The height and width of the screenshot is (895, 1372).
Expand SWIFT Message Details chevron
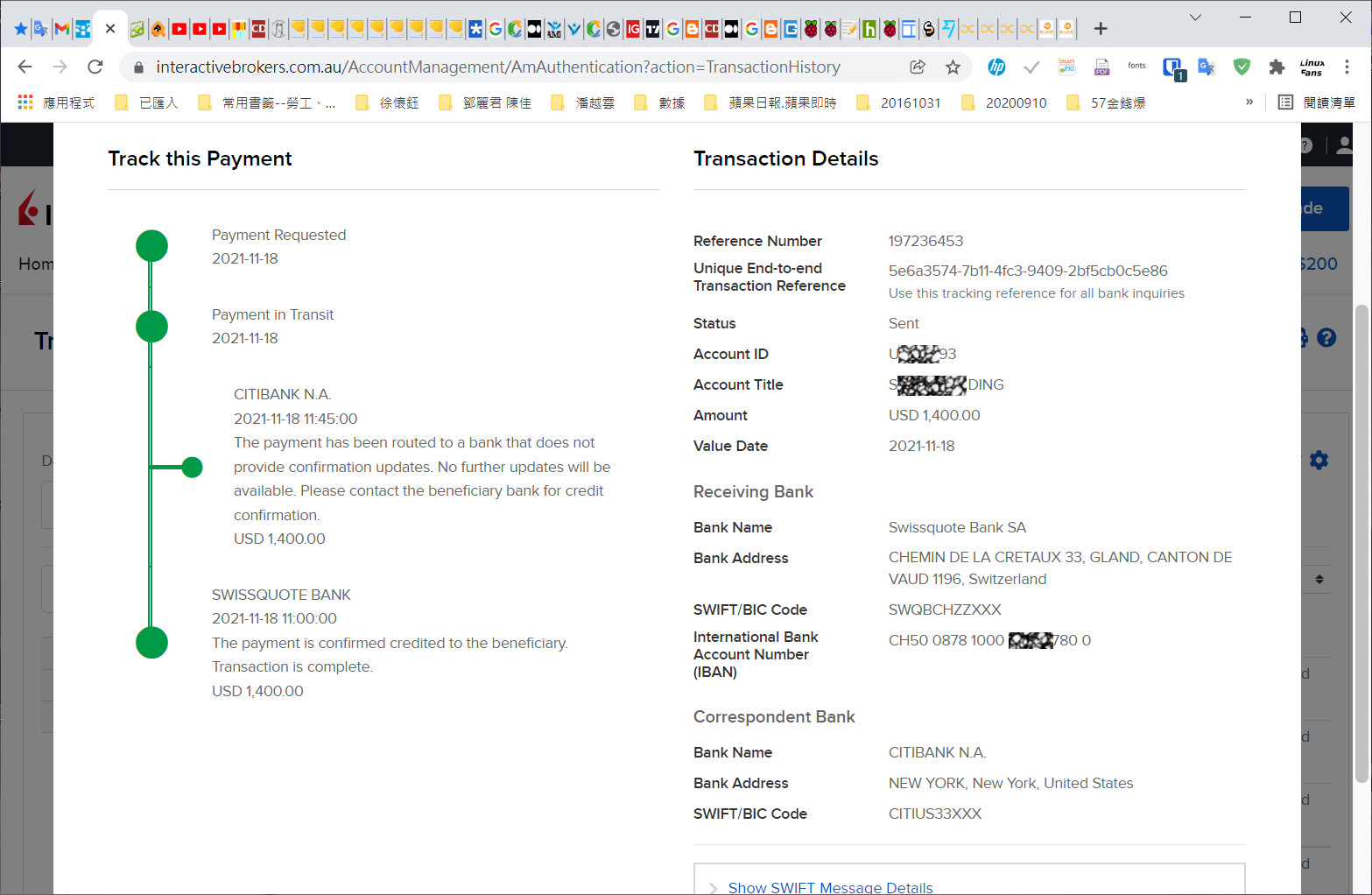[x=713, y=888]
